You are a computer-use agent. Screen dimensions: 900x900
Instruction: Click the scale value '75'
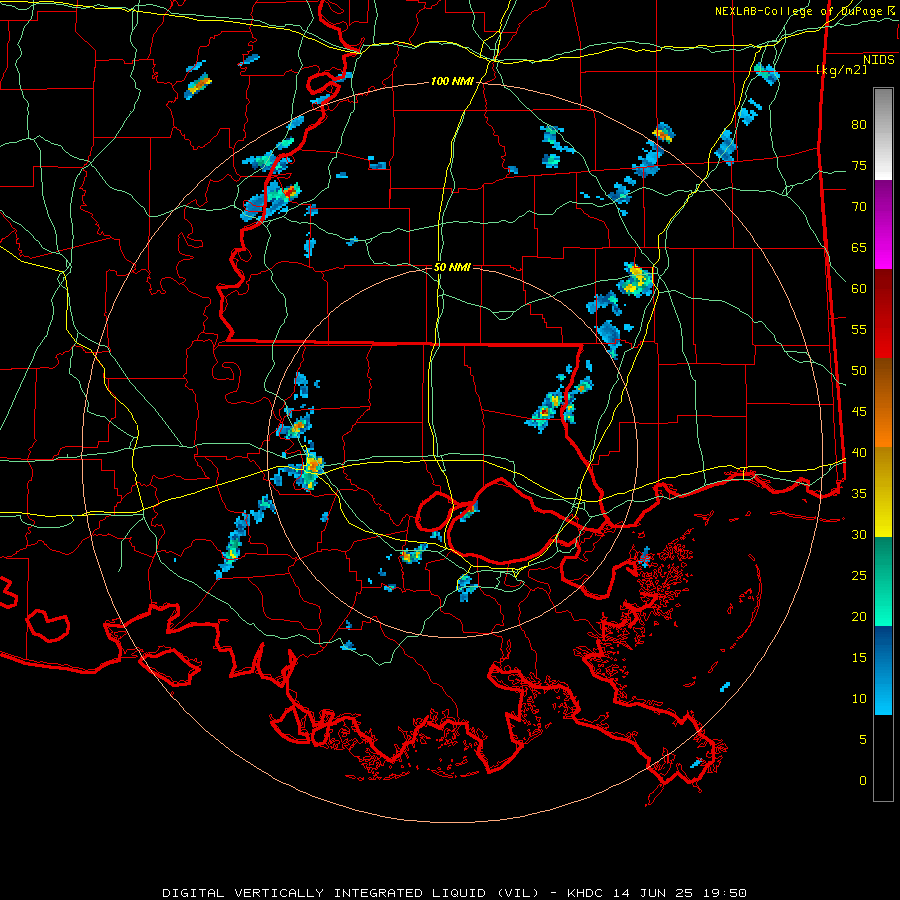tap(859, 166)
